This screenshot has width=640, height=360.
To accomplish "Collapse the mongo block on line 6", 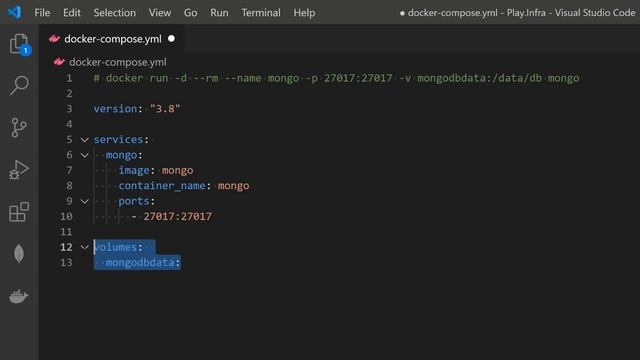I will click(x=84, y=155).
